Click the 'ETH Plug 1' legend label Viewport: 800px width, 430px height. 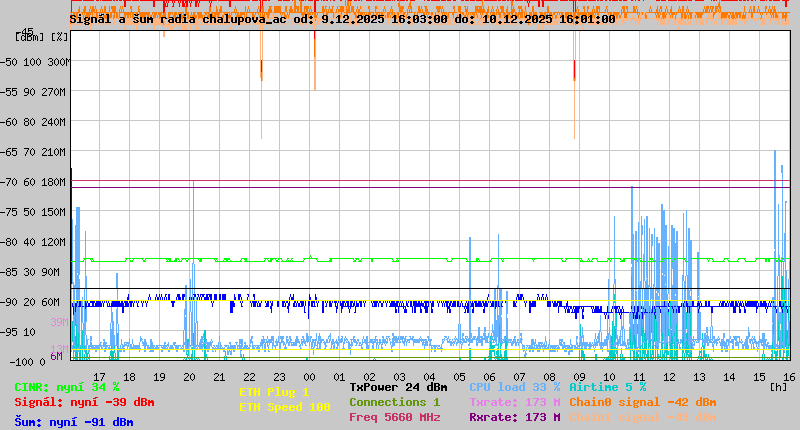click(x=274, y=392)
